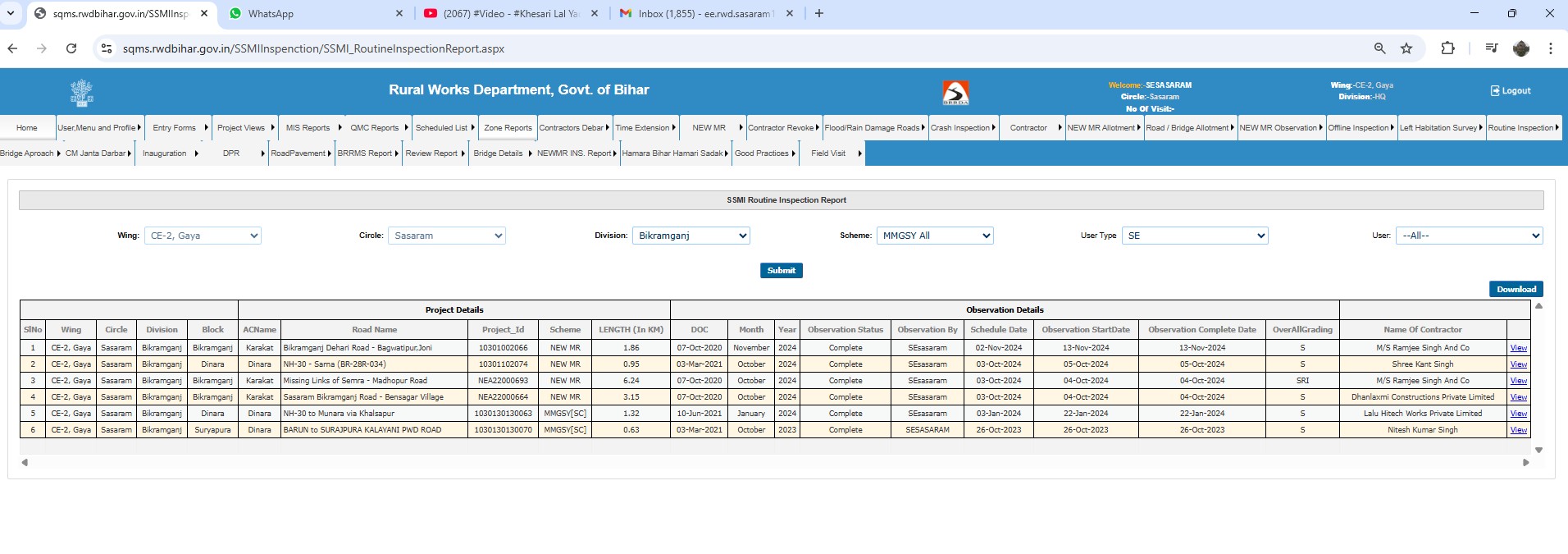1568x554 pixels.
Task: Open the User Type dropdown set to SE
Action: coord(1195,236)
